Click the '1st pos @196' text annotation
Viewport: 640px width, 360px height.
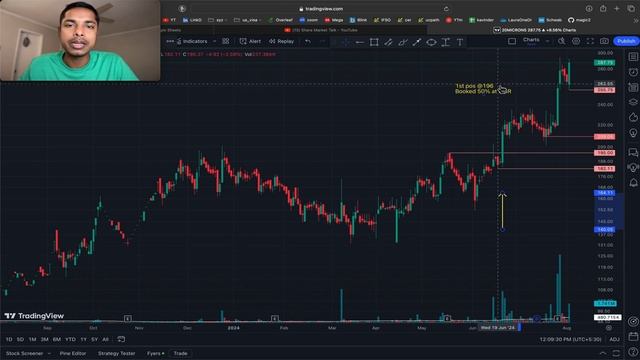click(x=474, y=86)
